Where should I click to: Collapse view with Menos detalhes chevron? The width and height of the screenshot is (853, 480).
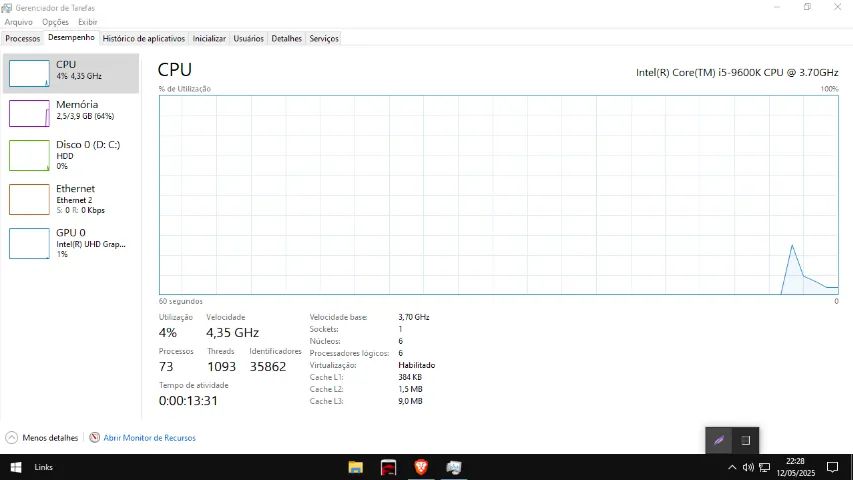pos(11,438)
